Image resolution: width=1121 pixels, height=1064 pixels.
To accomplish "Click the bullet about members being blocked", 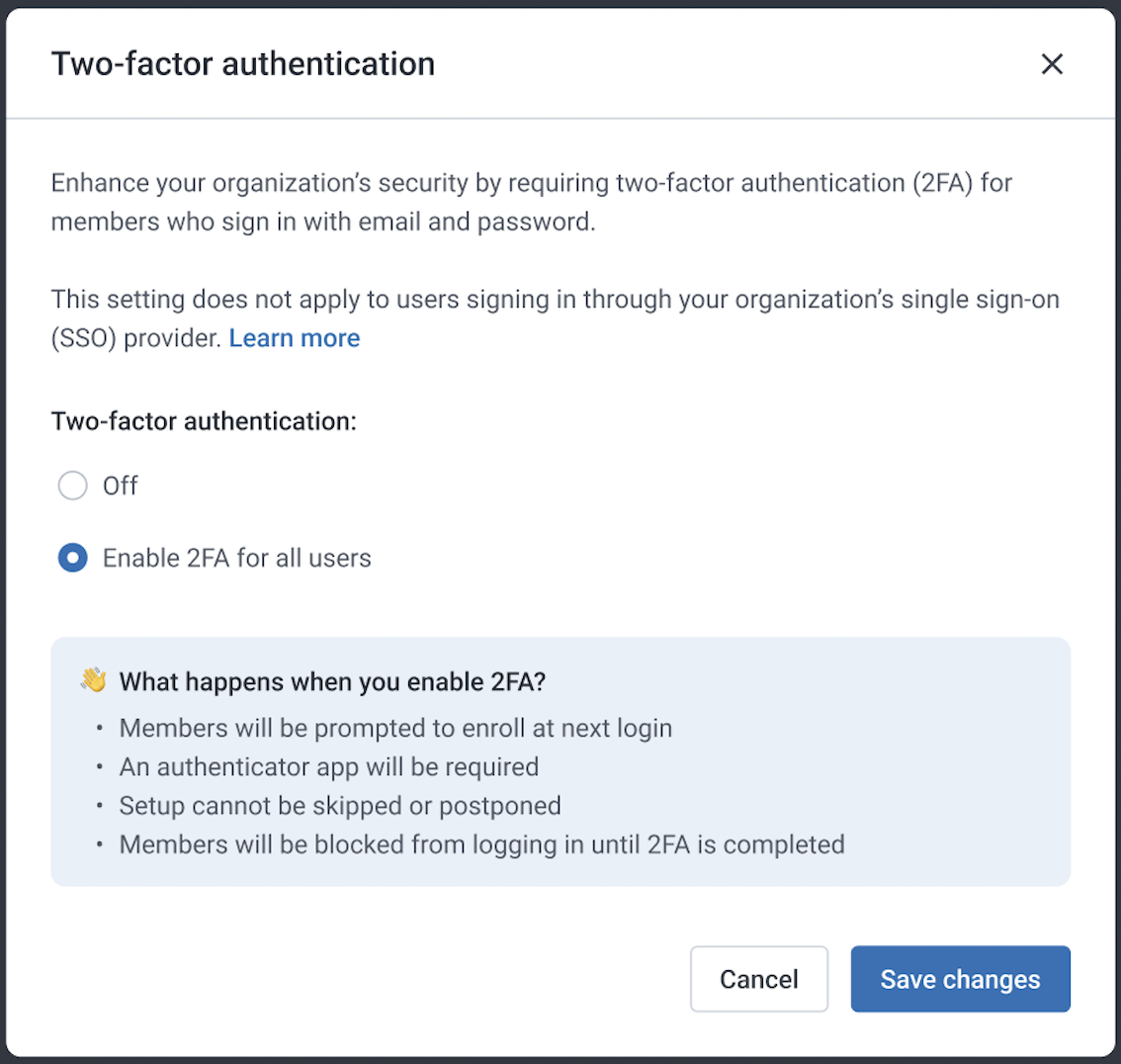I will point(481,844).
